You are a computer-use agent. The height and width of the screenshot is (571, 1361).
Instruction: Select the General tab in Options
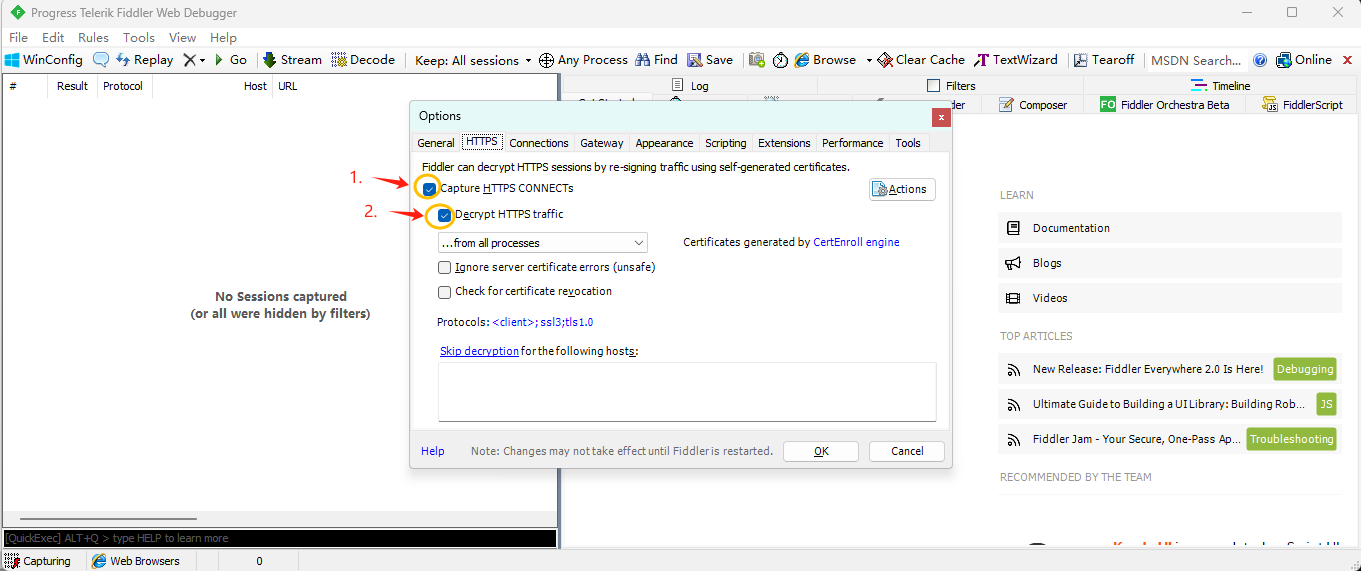436,143
